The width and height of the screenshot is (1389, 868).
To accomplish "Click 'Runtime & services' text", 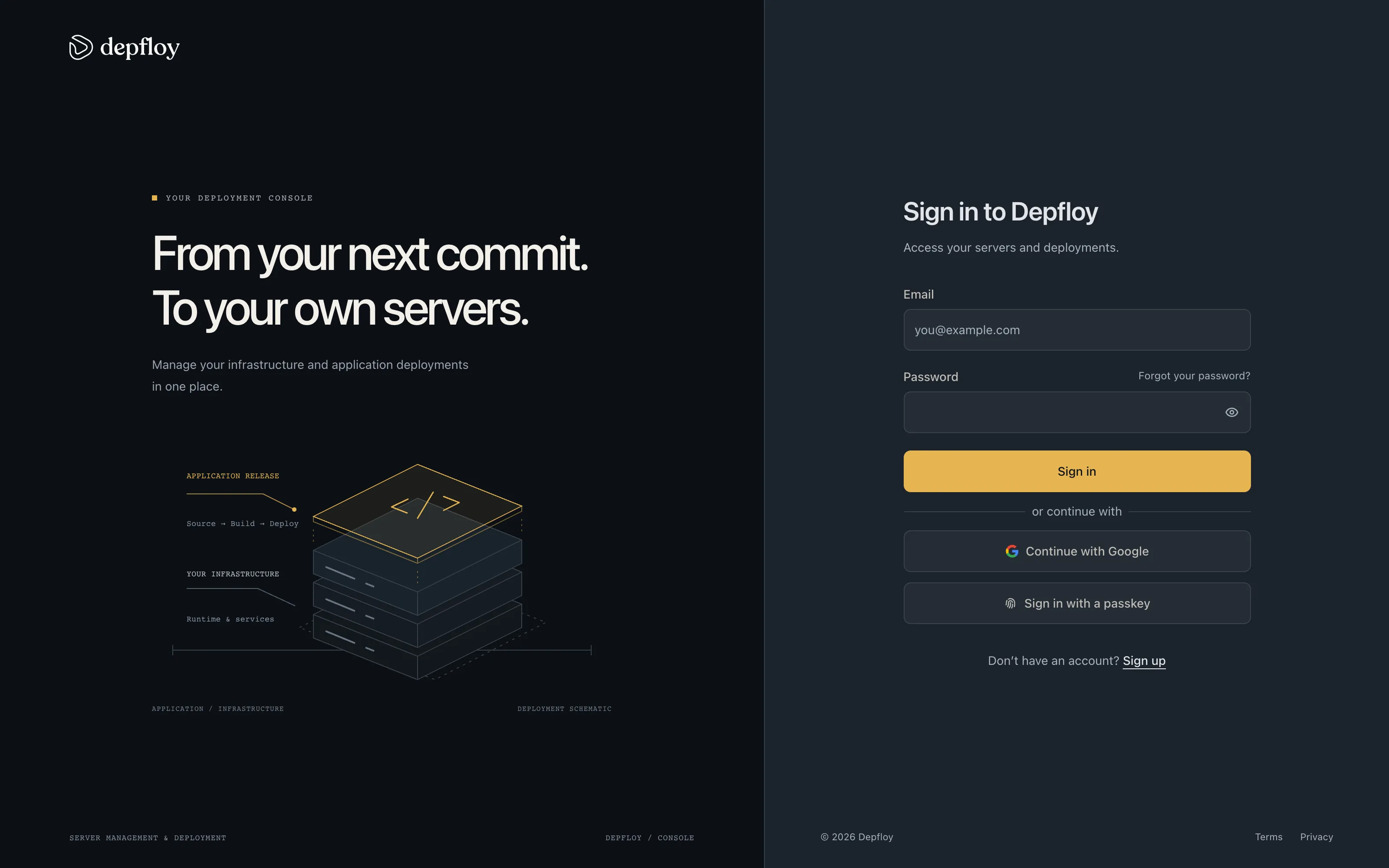I will 230,619.
